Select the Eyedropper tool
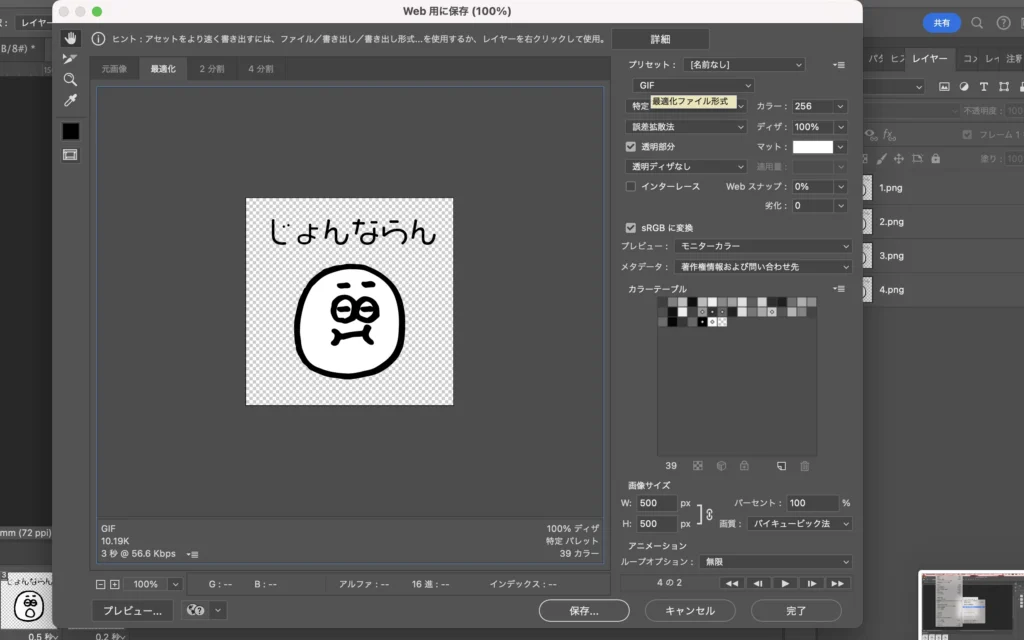Image resolution: width=1024 pixels, height=640 pixels. click(70, 100)
